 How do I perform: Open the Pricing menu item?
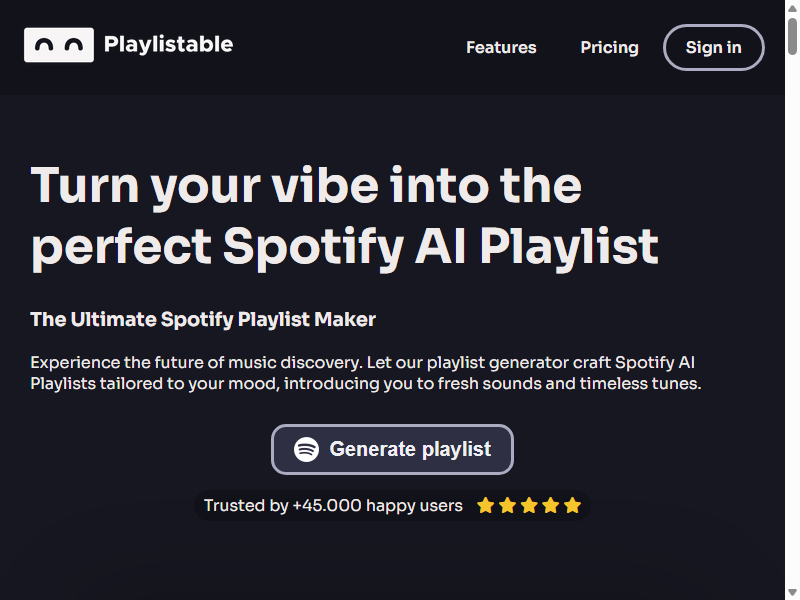[x=609, y=47]
